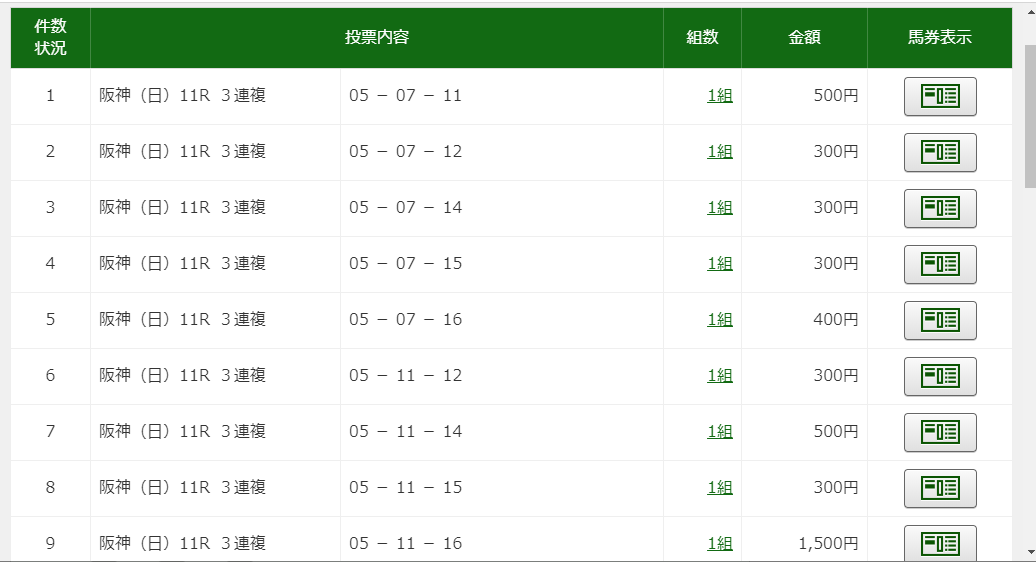Click 1組 link for 05-07-16
This screenshot has height=562, width=1036.
[x=720, y=320]
